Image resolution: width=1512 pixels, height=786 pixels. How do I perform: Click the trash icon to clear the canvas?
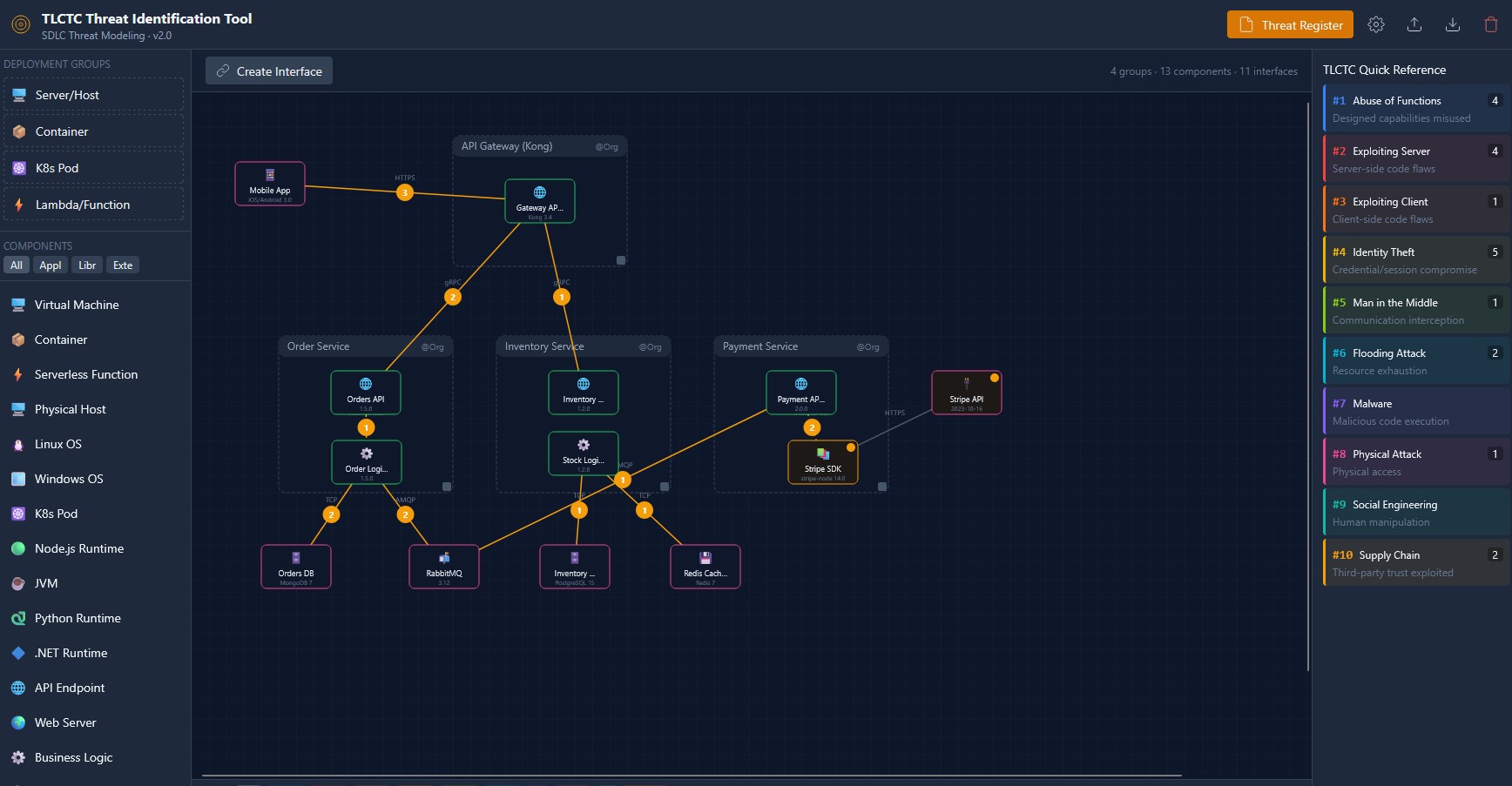click(x=1490, y=24)
